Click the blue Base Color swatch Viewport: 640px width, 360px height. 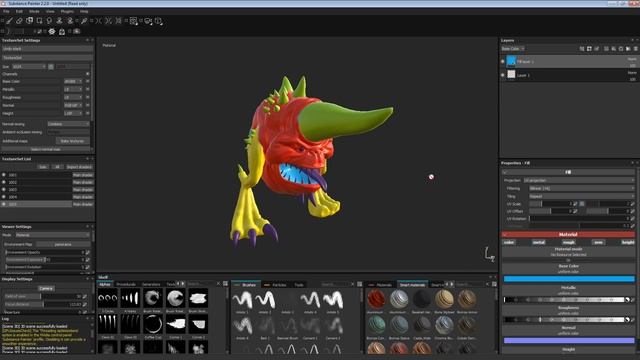(569, 279)
